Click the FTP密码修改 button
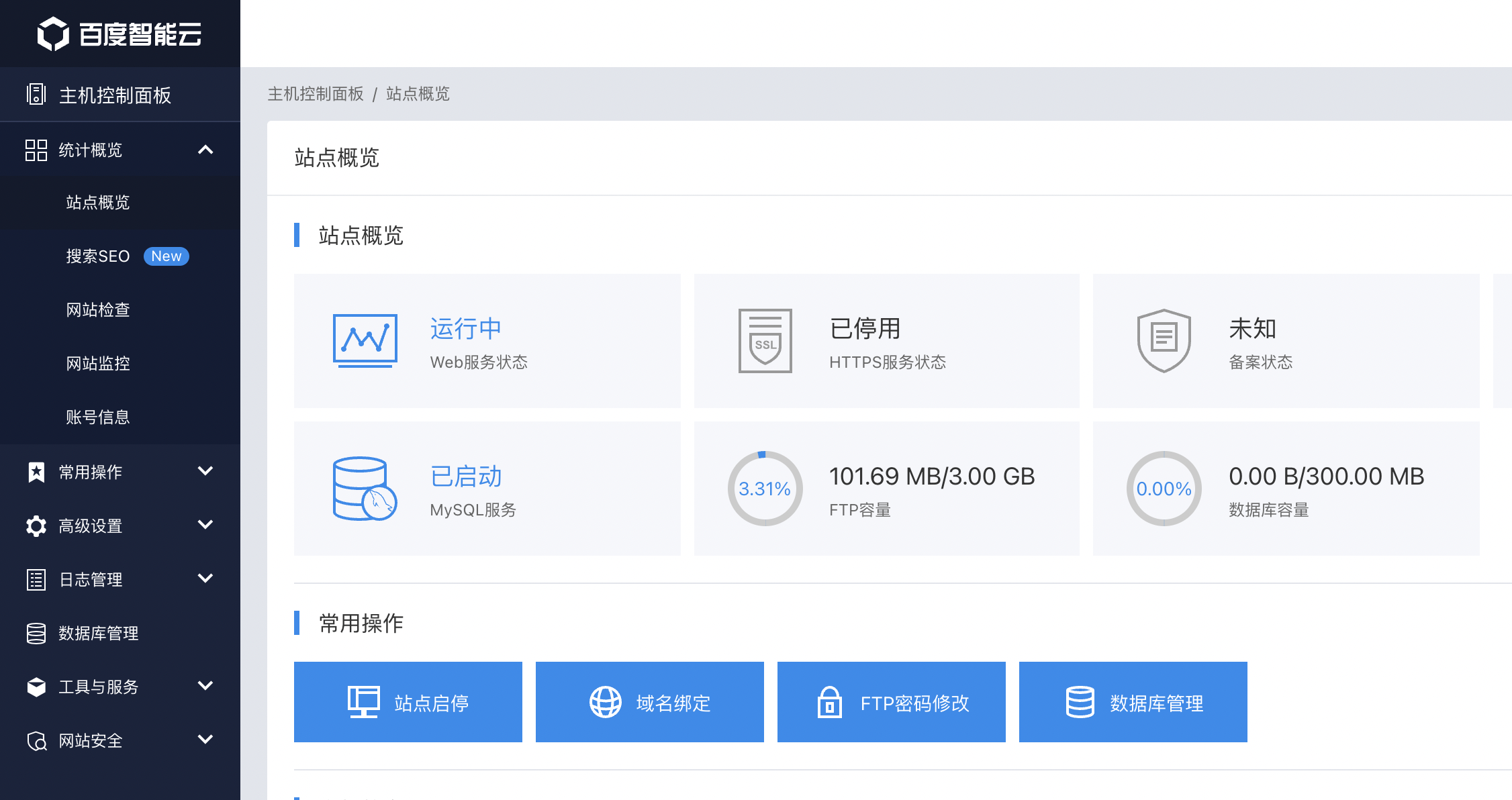Screen dimensions: 1512x800 pos(892,702)
